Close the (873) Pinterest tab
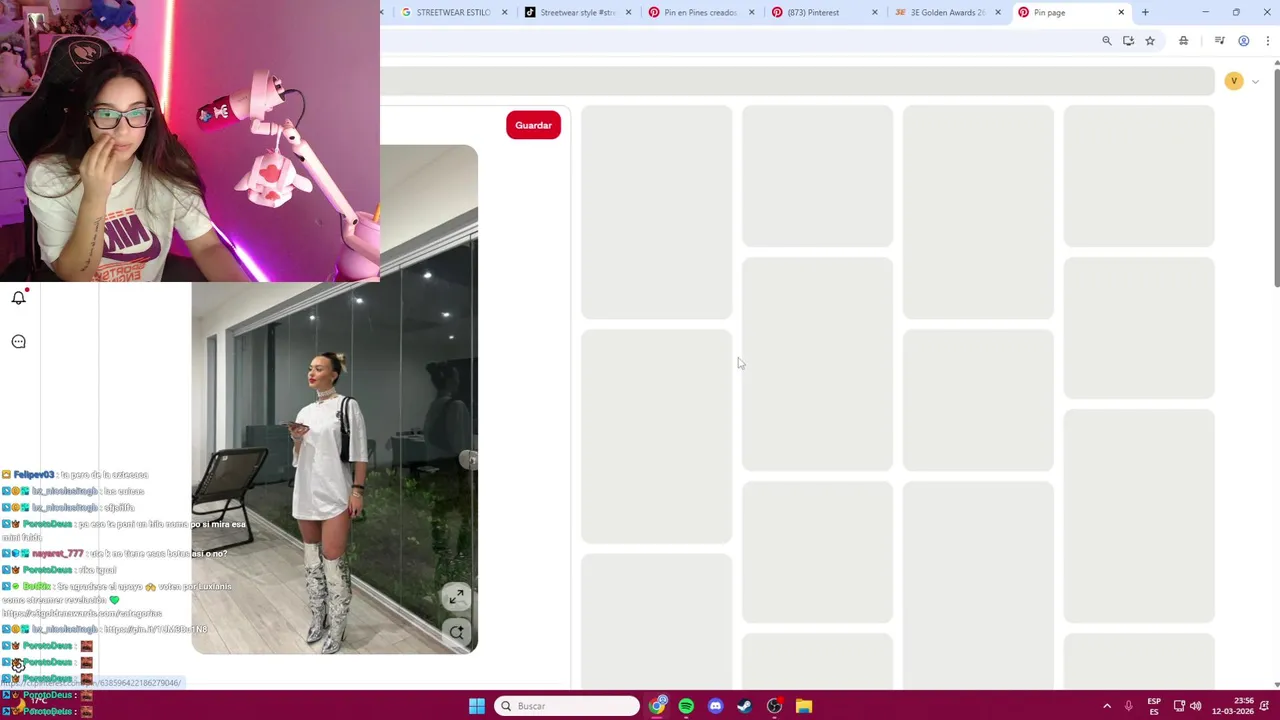 pyautogui.click(x=875, y=12)
